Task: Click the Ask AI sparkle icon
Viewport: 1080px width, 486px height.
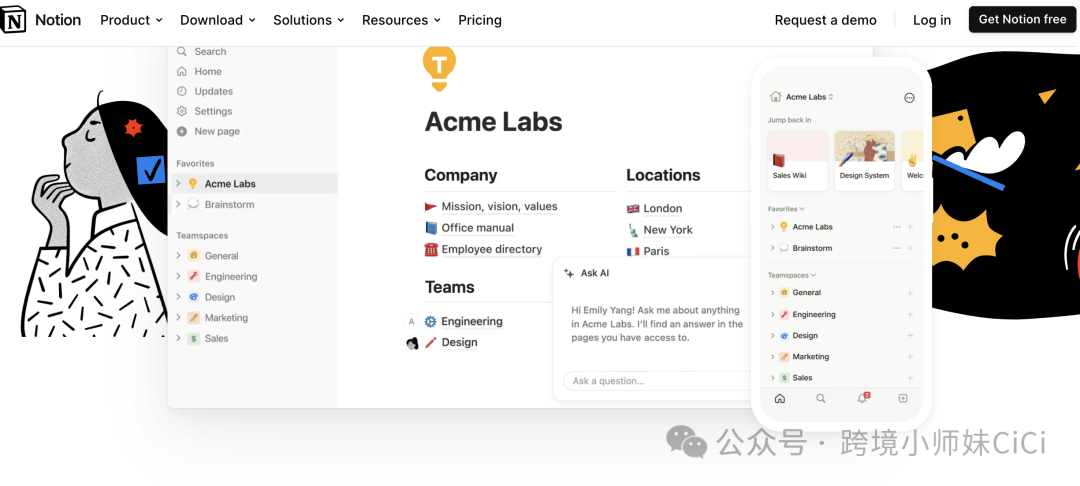Action: coord(569,273)
